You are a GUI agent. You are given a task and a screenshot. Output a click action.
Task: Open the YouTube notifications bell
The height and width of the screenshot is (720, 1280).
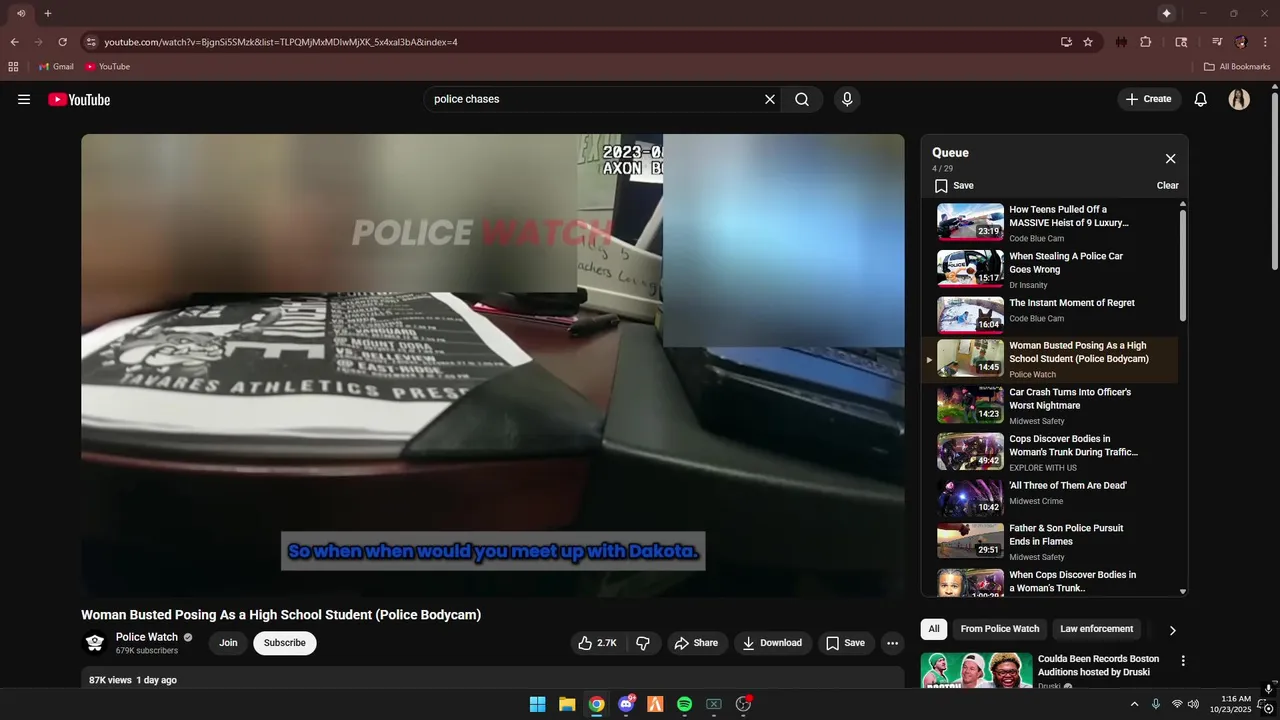click(x=1201, y=99)
